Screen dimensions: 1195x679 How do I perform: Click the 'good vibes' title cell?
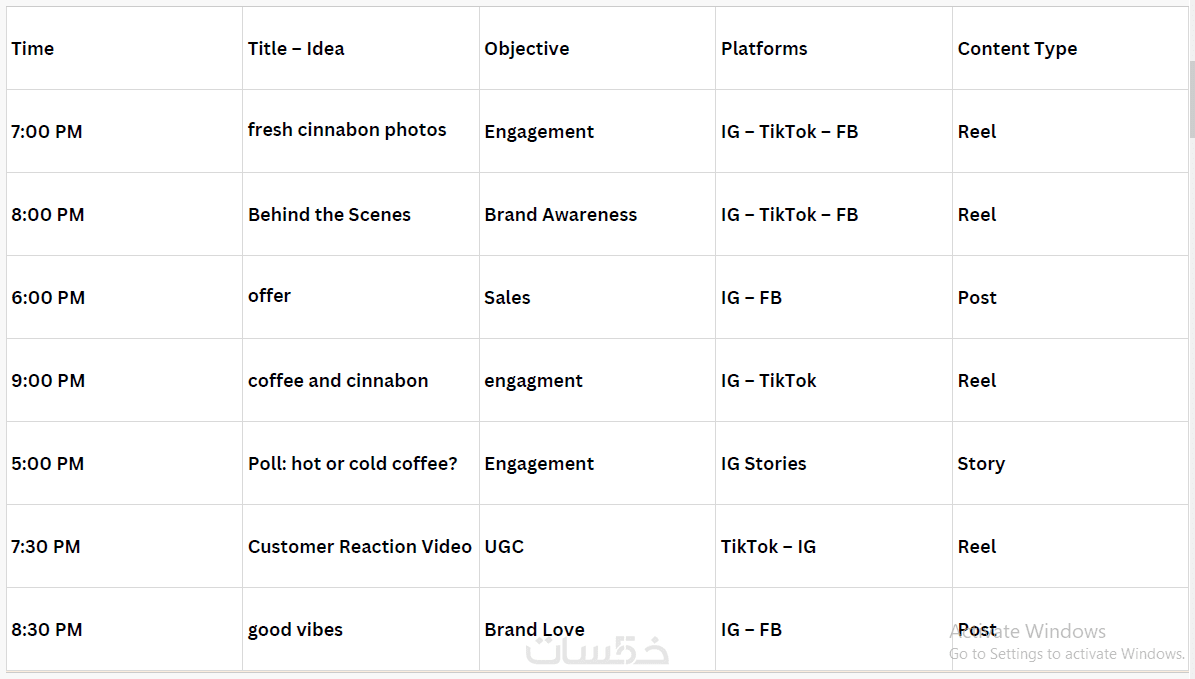pyautogui.click(x=295, y=630)
